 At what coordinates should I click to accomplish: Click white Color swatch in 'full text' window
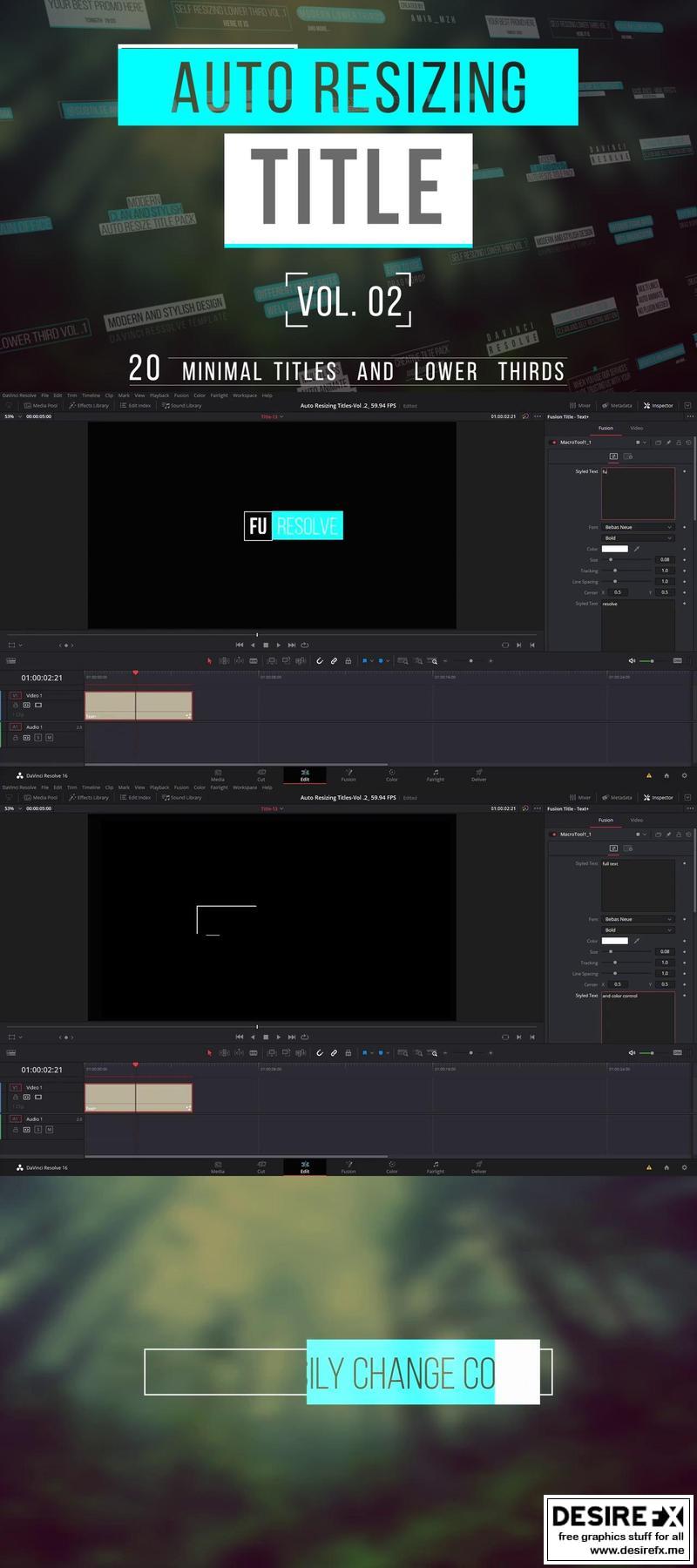pos(614,941)
